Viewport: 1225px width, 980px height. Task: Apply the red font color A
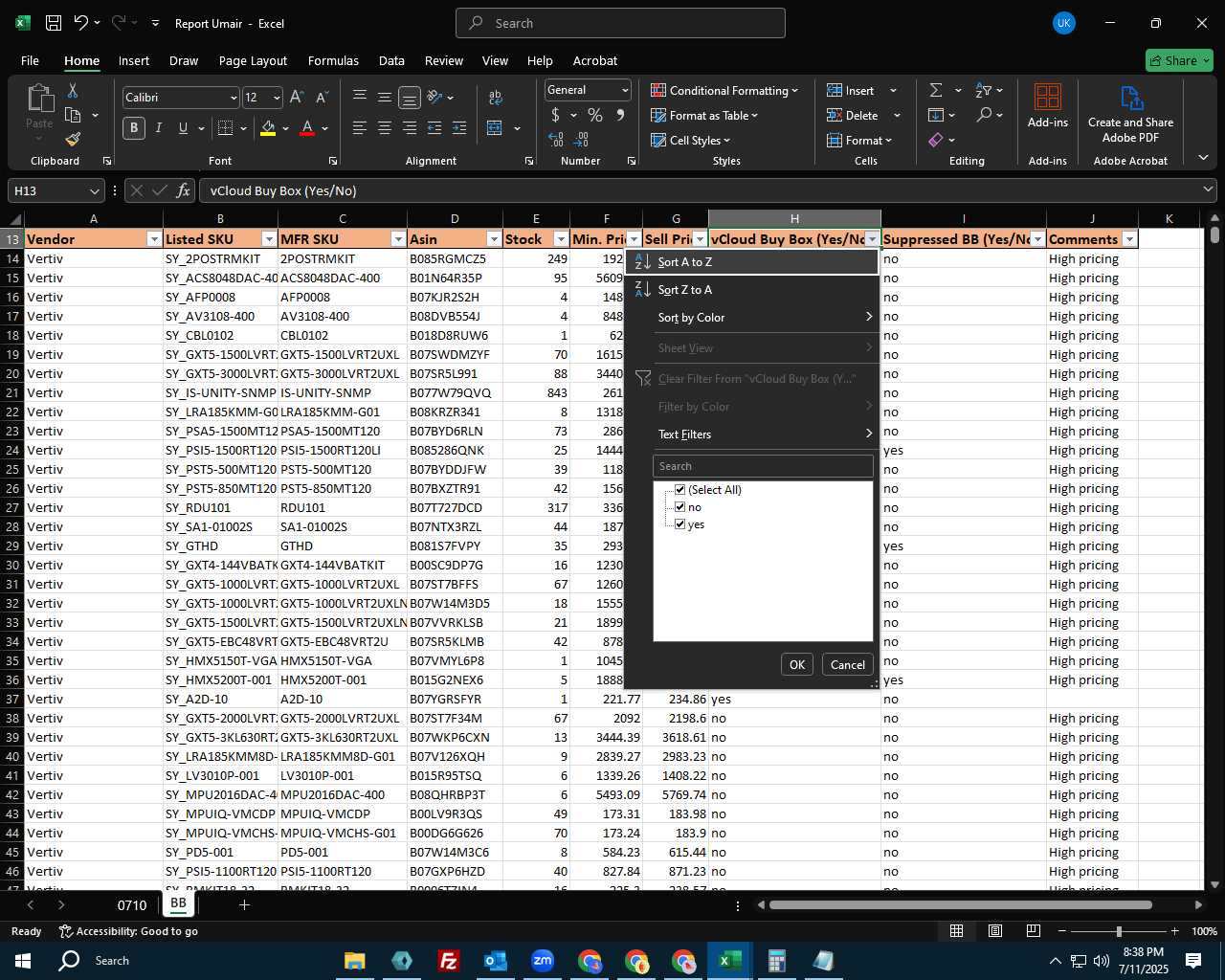[x=307, y=127]
